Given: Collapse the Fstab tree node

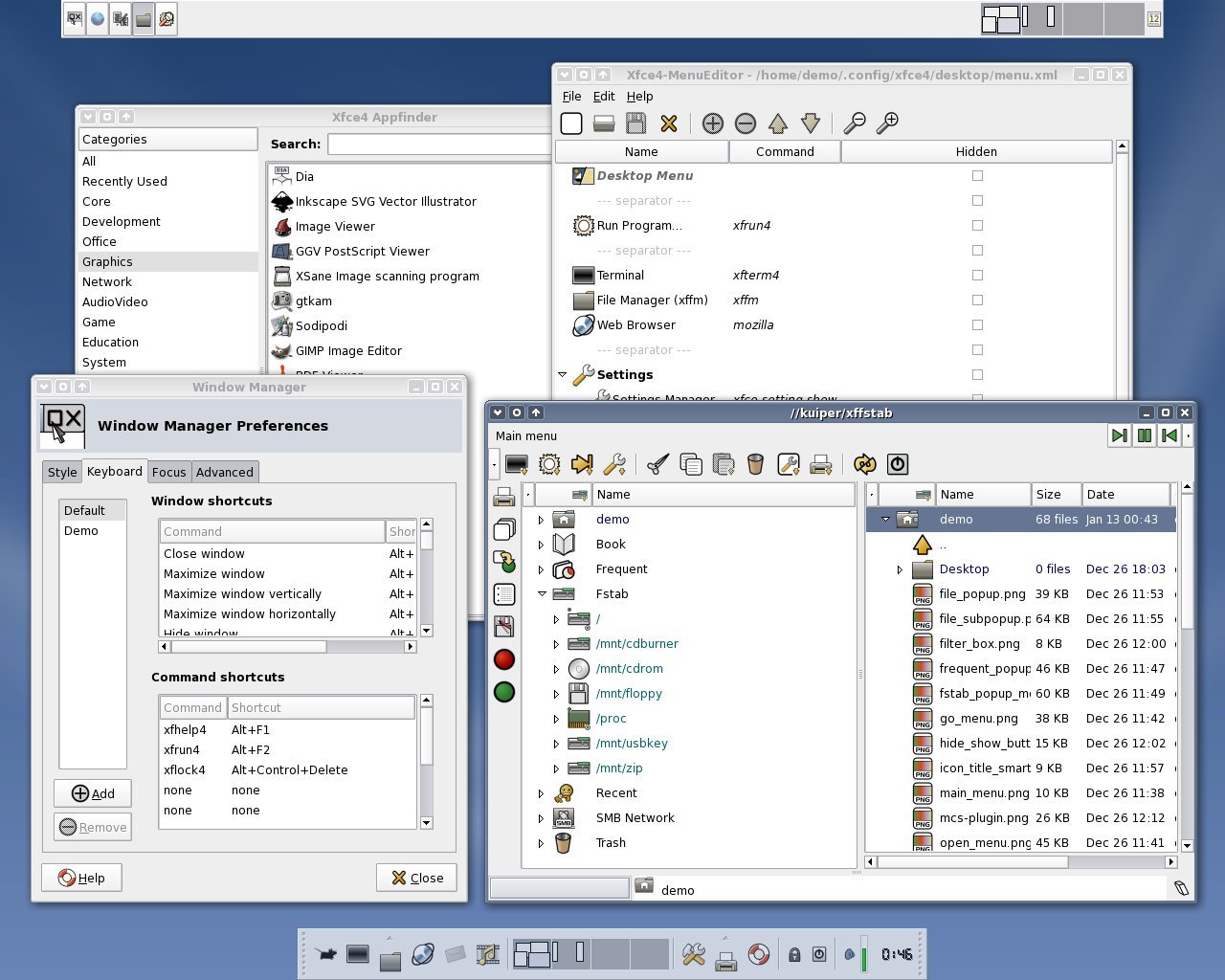Looking at the screenshot, I should pyautogui.click(x=542, y=594).
